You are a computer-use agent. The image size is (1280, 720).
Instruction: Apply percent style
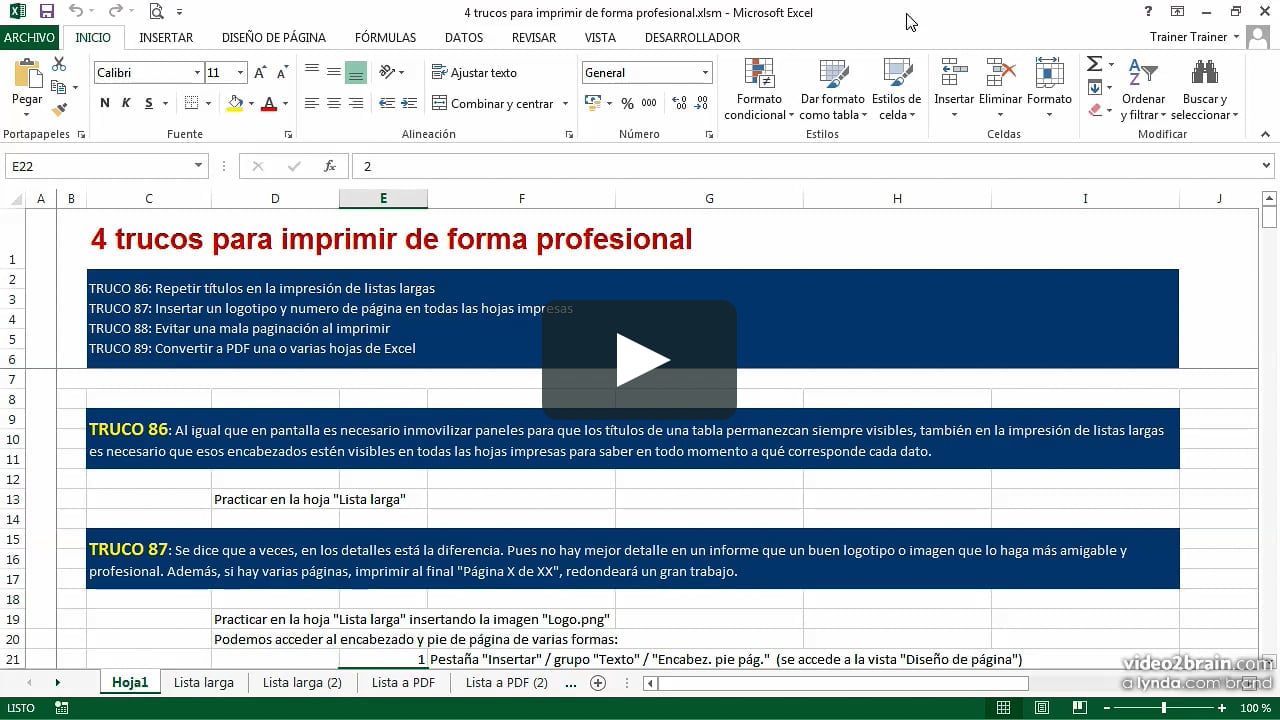pyautogui.click(x=627, y=103)
